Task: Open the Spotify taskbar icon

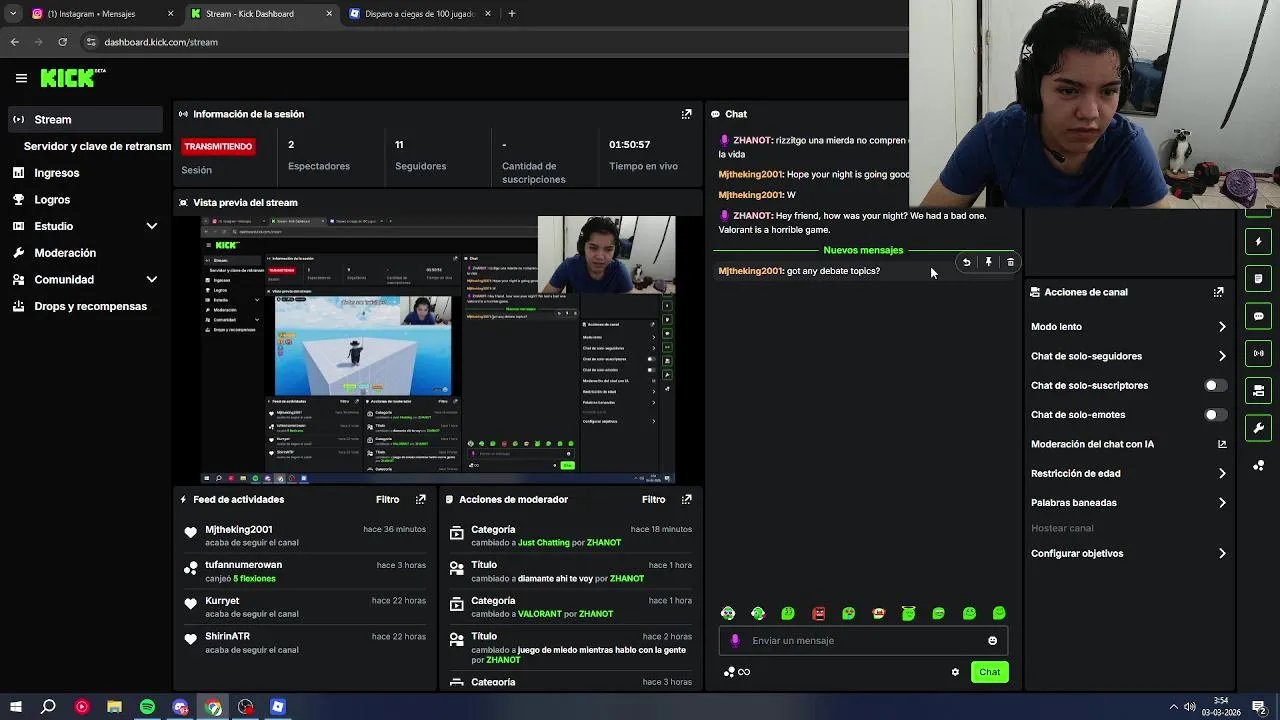Action: [147, 707]
